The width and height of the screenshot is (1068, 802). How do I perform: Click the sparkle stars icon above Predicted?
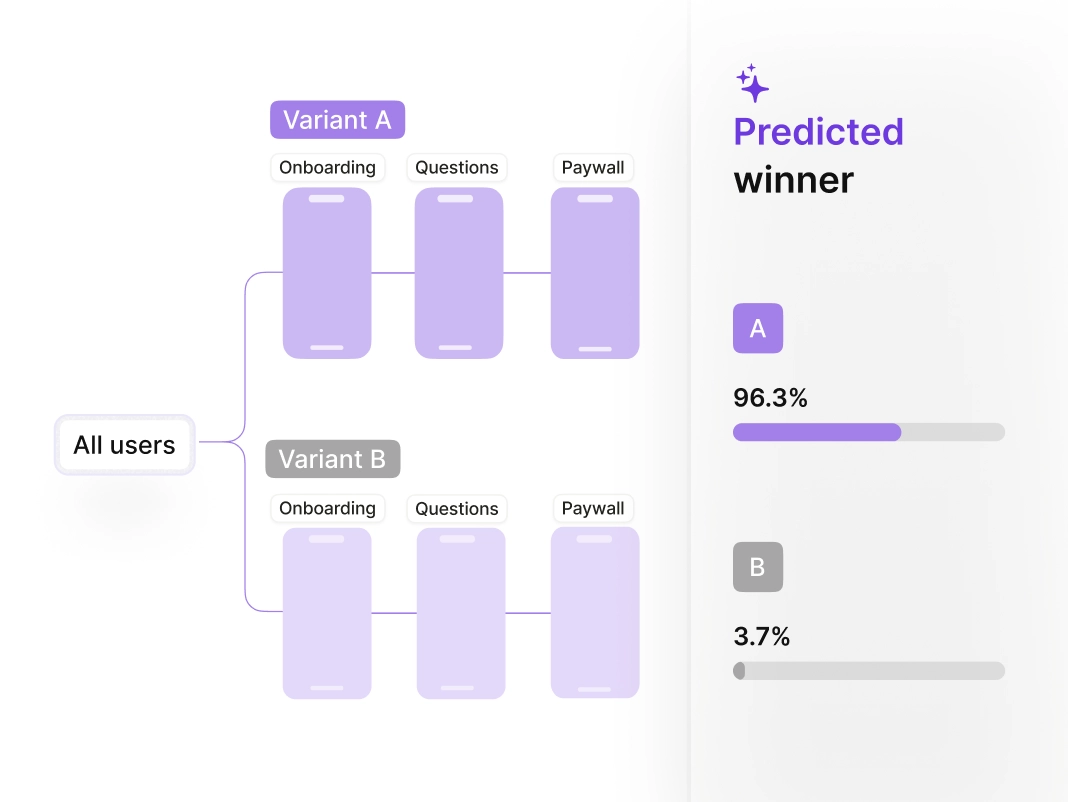pos(752,83)
